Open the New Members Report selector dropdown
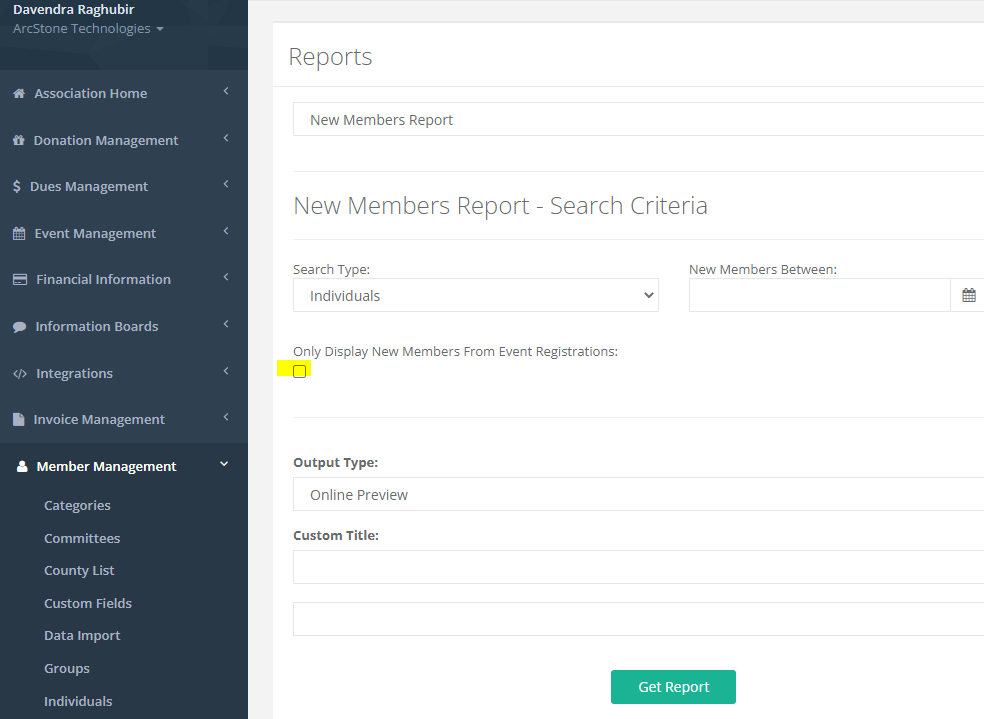984x719 pixels. (x=638, y=119)
